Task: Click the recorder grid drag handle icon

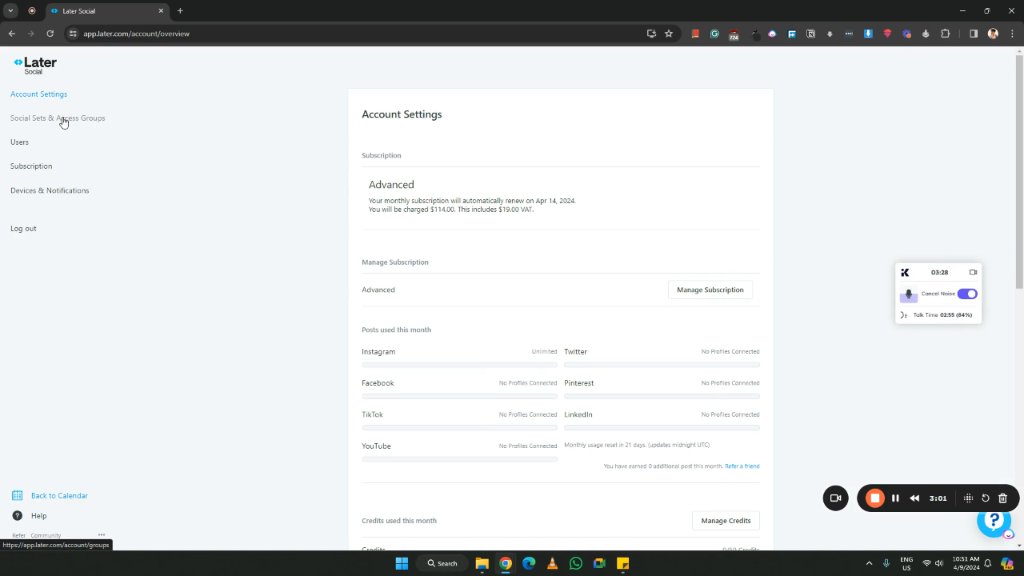Action: pyautogui.click(x=968, y=498)
